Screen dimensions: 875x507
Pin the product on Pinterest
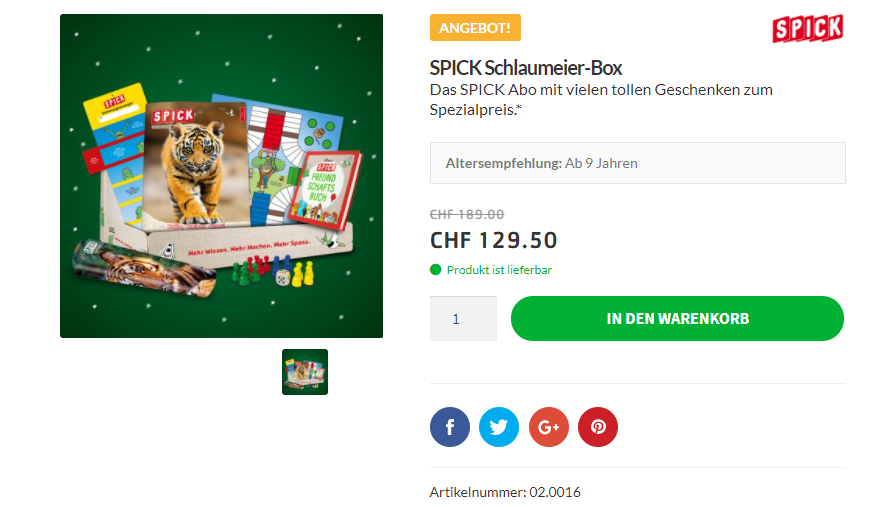click(x=598, y=427)
